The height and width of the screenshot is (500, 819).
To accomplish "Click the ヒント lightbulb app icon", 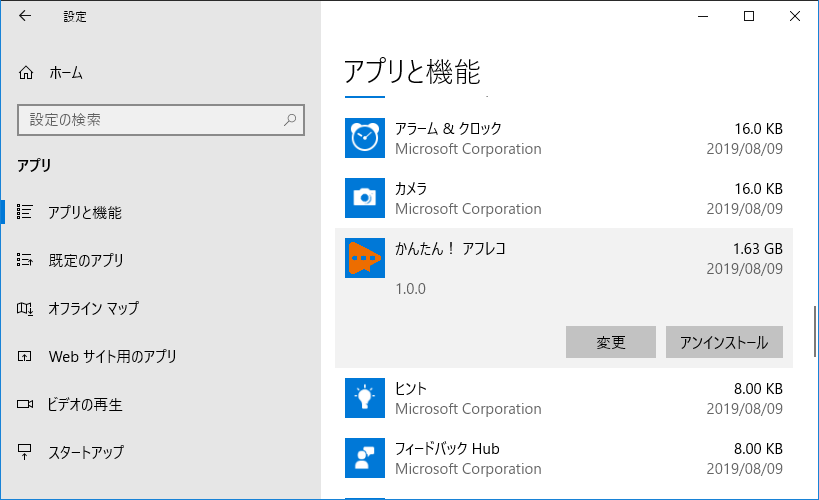I will click(x=365, y=398).
